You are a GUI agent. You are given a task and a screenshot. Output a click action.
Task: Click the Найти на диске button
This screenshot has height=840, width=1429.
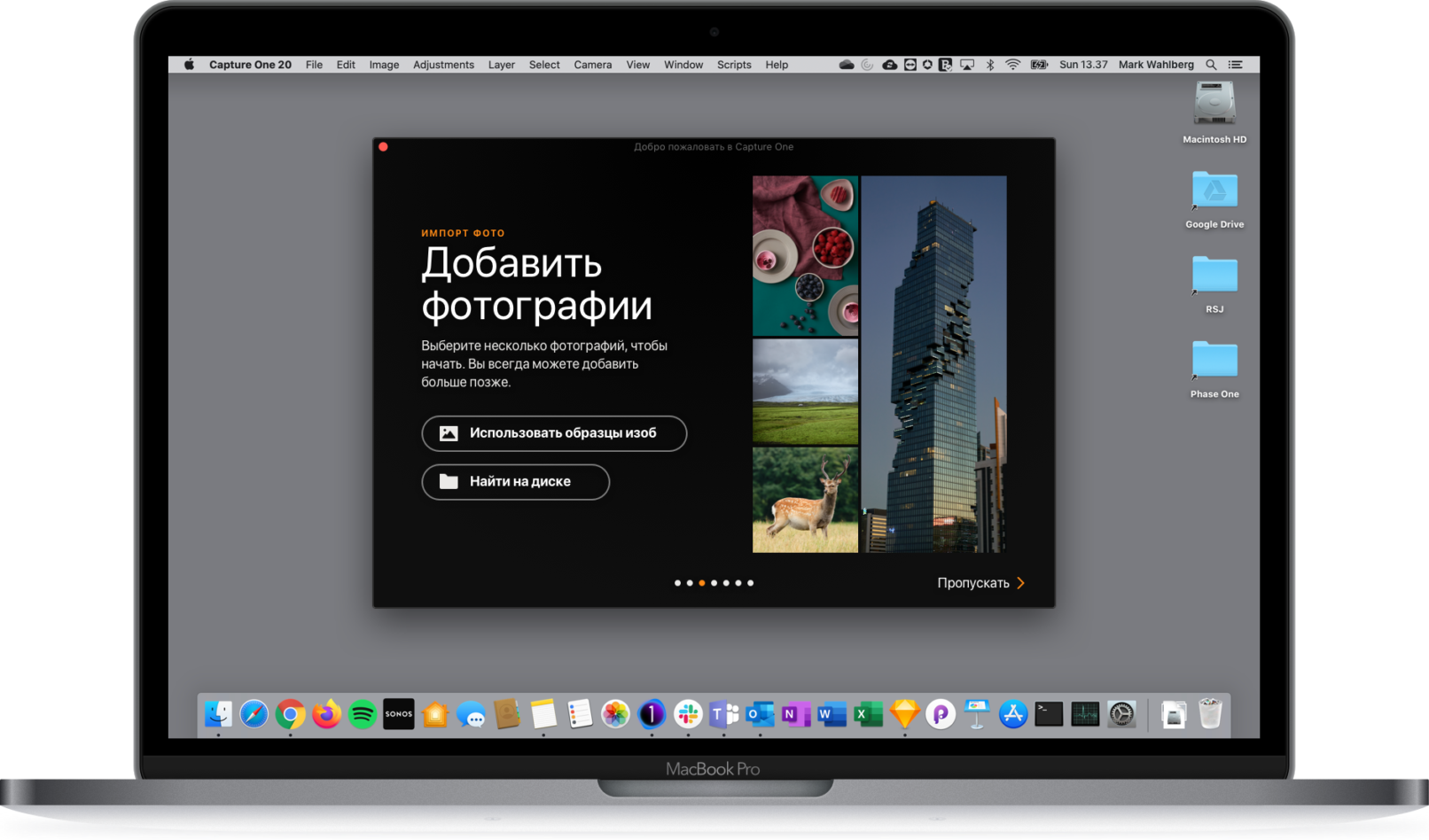(x=515, y=482)
